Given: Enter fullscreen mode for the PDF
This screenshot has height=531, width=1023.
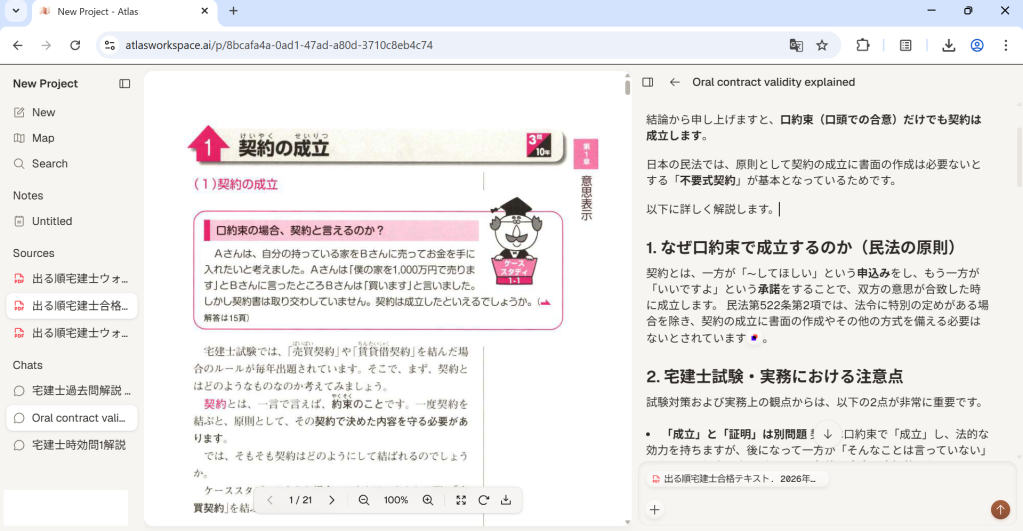Looking at the screenshot, I should pos(461,500).
